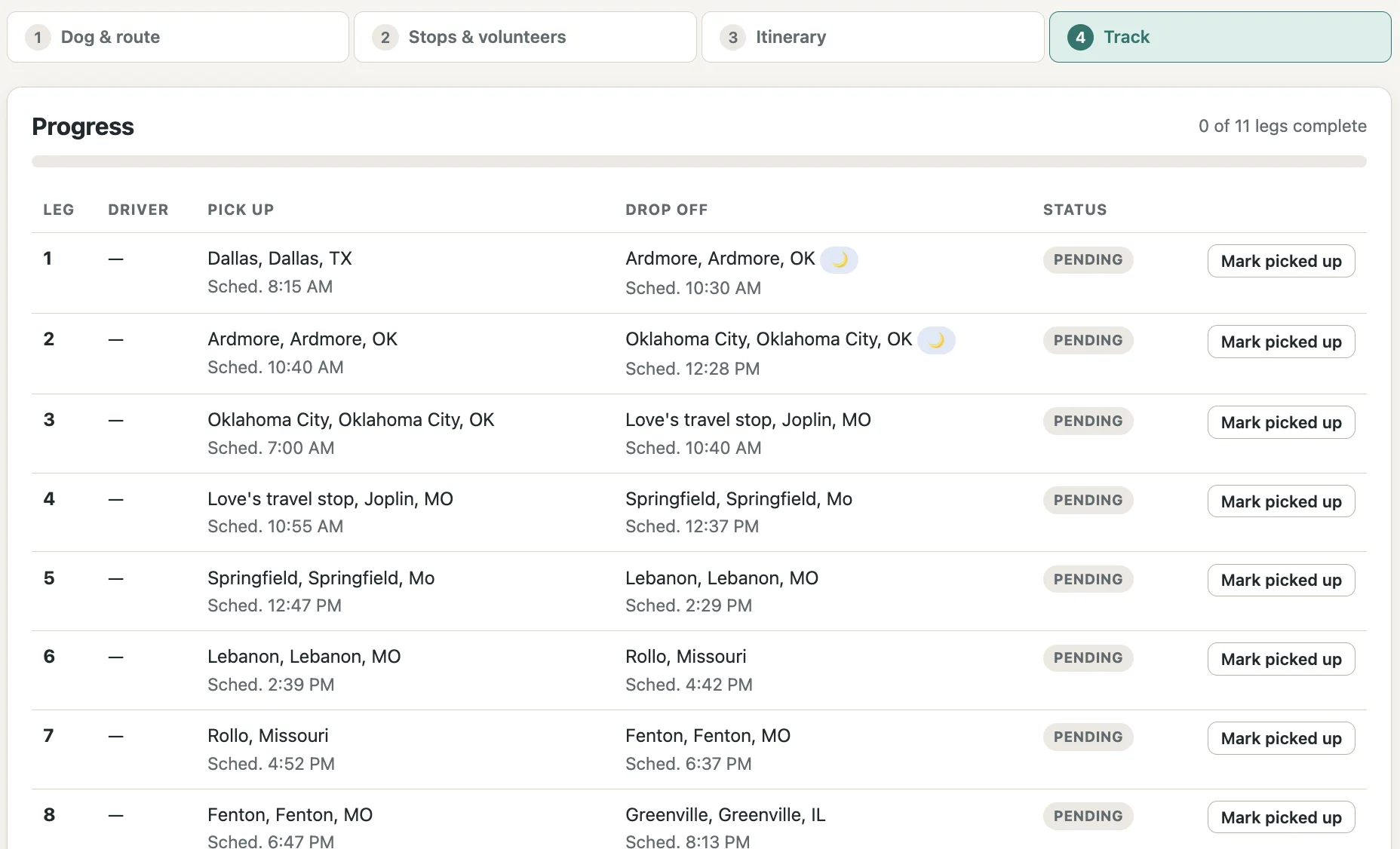
Task: Mark leg 7 Rollo pickup as picked up
Action: tap(1281, 738)
